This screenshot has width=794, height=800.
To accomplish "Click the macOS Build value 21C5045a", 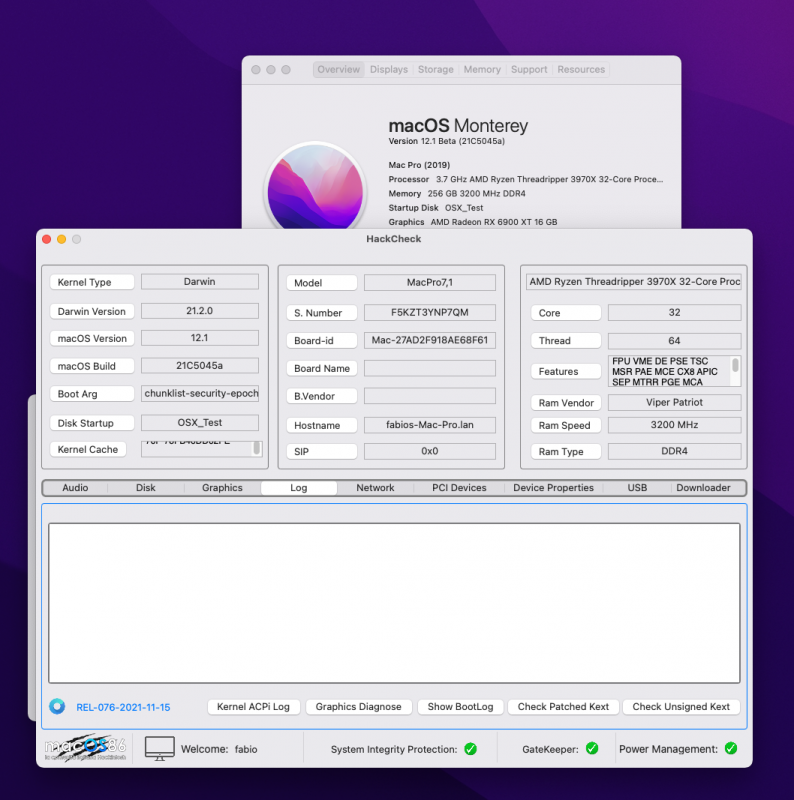I will click(x=200, y=365).
